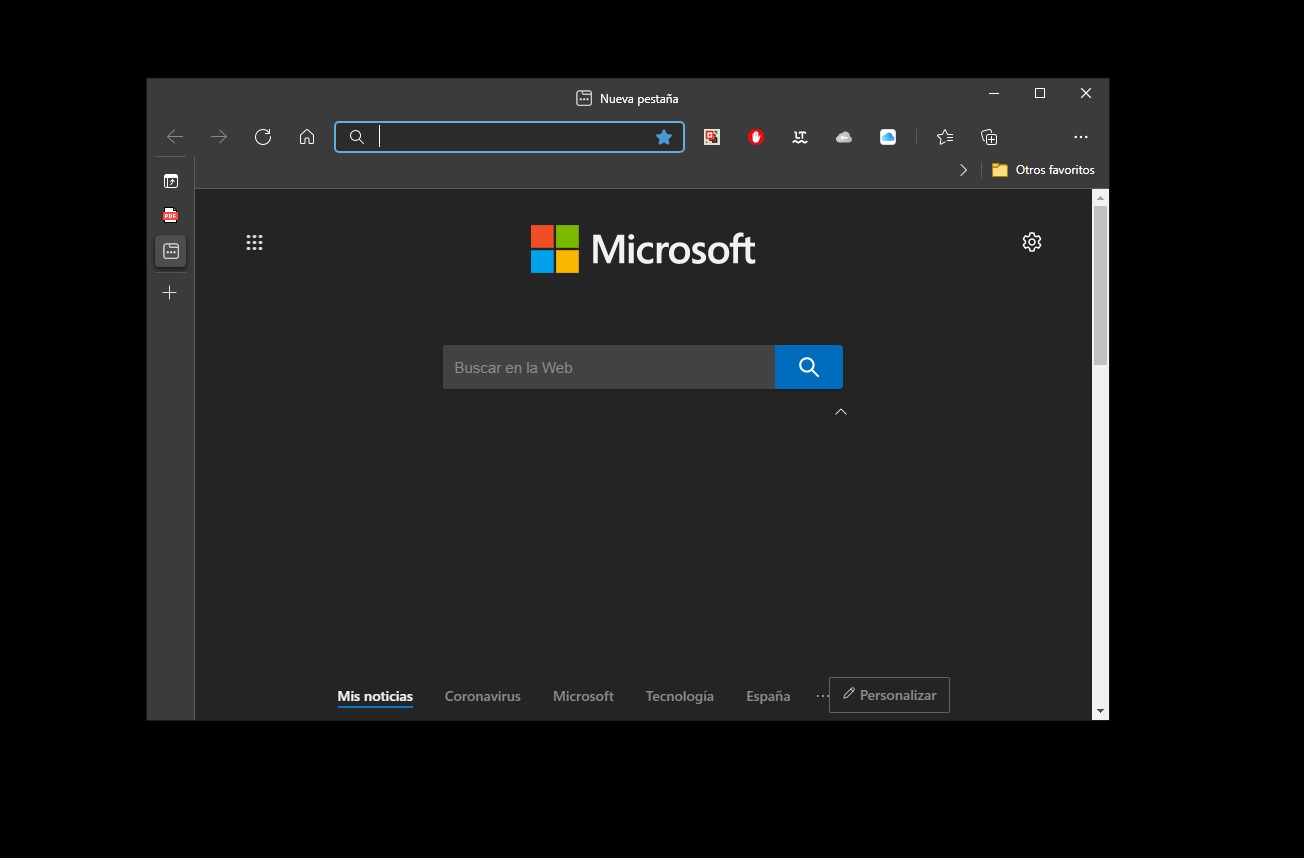Screen dimensions: 1304x858
Task: Select the active Nueva pestaña vertical tab
Action: tap(171, 251)
